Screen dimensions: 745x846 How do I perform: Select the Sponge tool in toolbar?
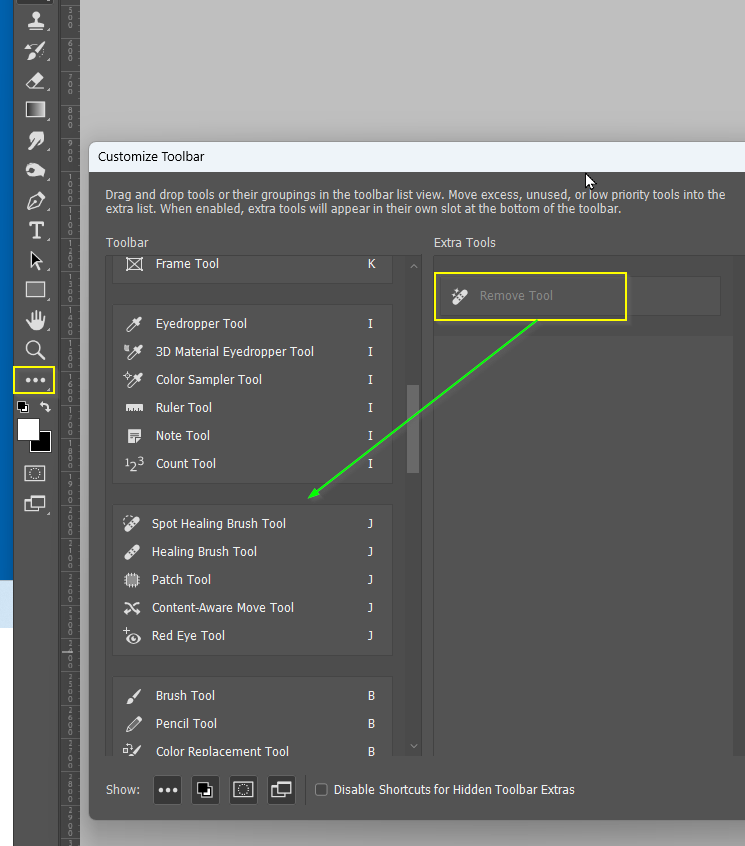36,170
